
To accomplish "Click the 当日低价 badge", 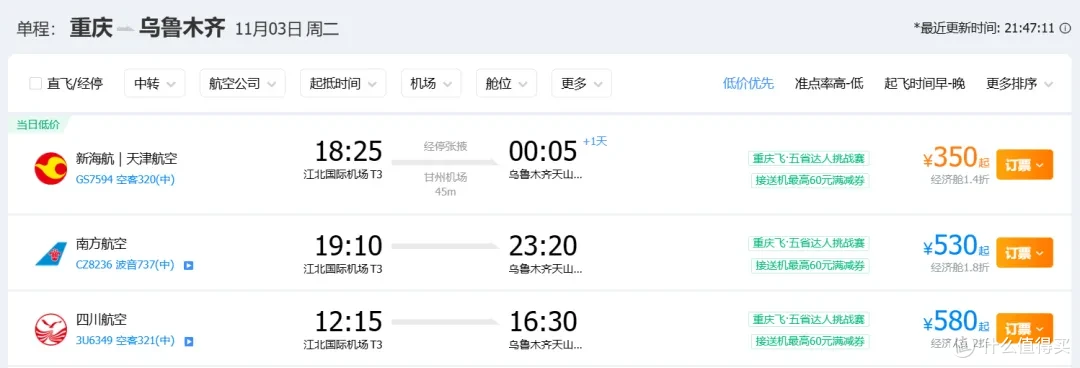I will pyautogui.click(x=39, y=125).
